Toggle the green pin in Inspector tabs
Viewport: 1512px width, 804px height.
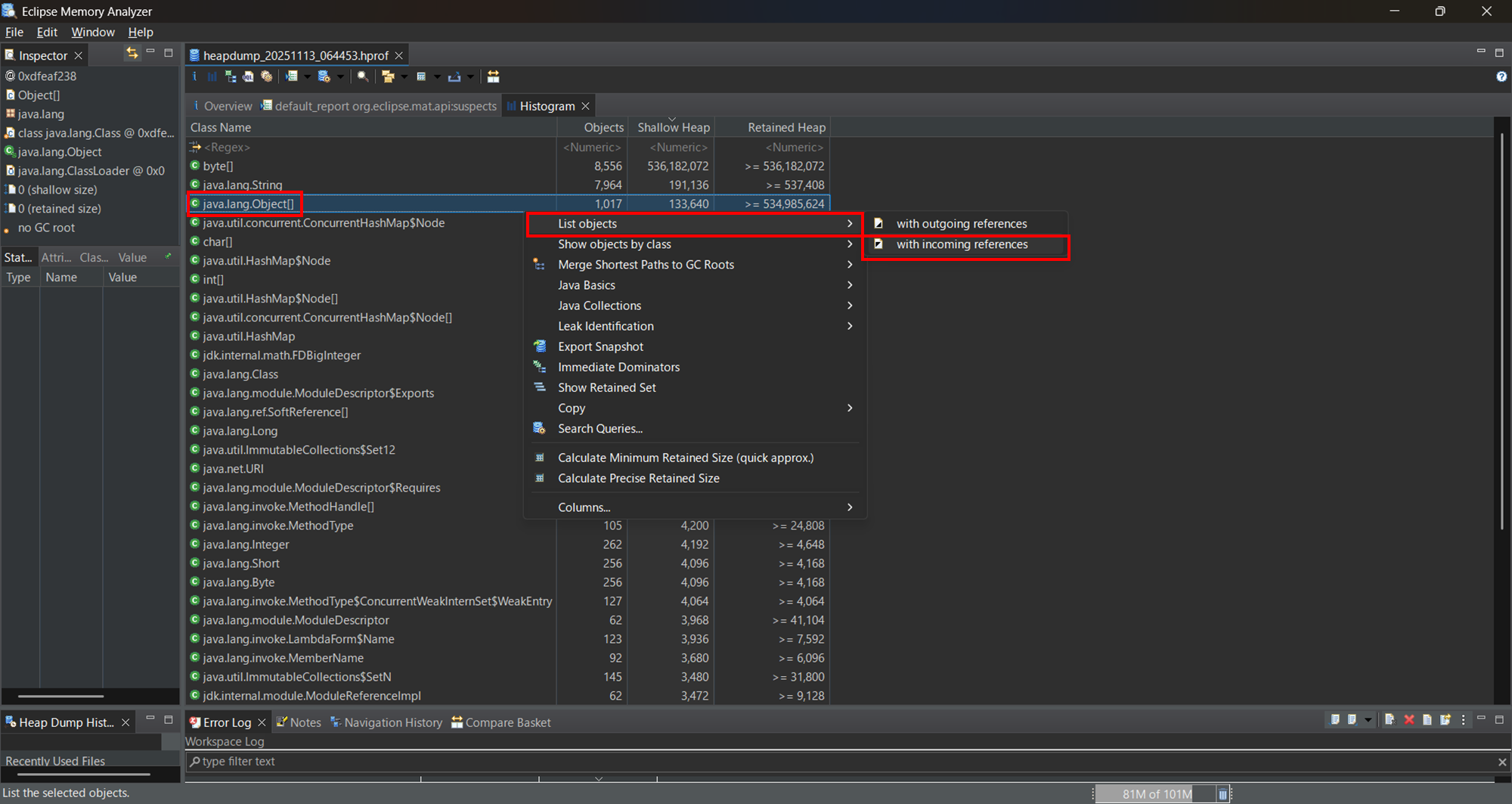pos(168,256)
